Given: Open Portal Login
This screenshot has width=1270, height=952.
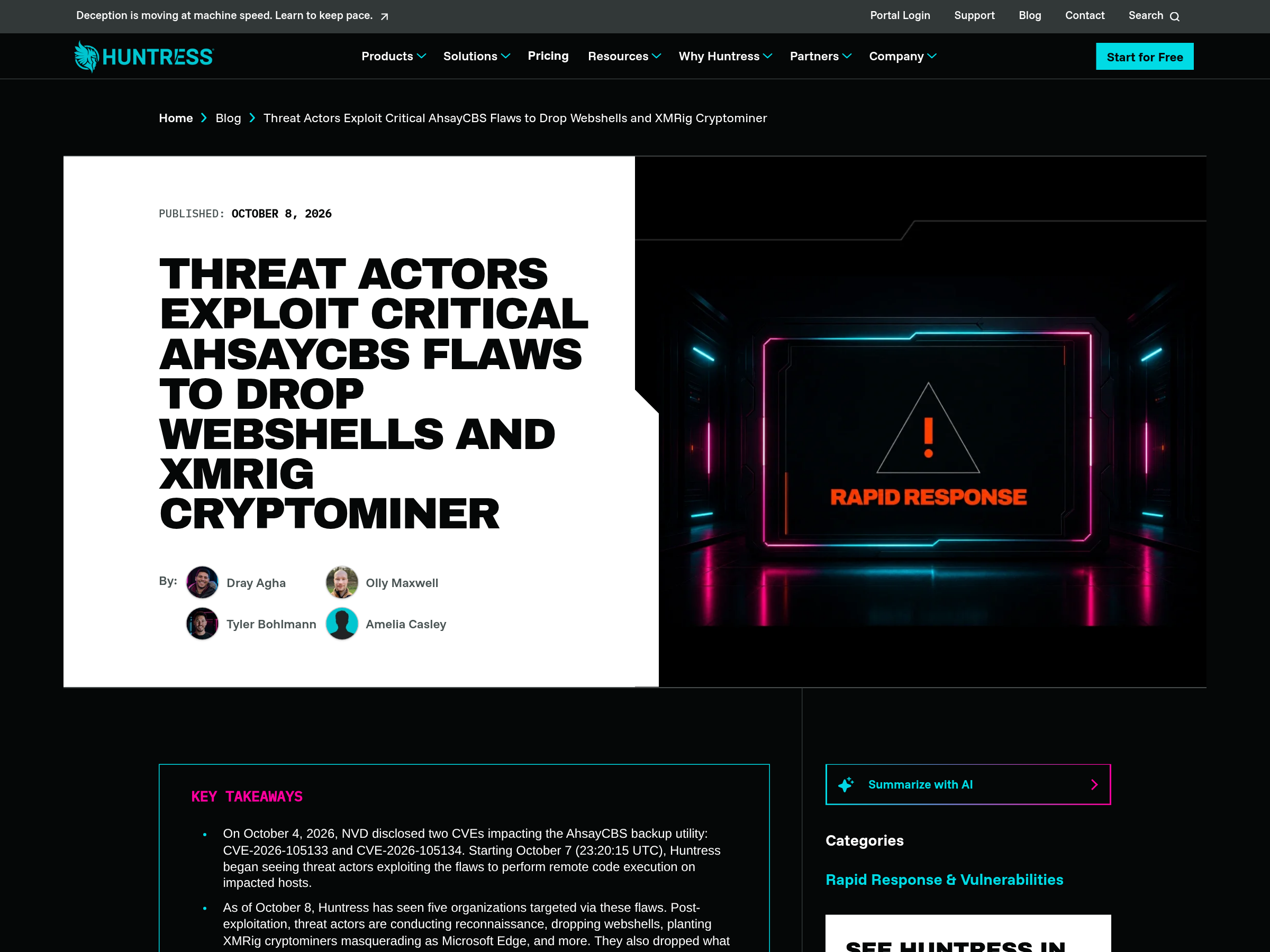Looking at the screenshot, I should tap(900, 15).
